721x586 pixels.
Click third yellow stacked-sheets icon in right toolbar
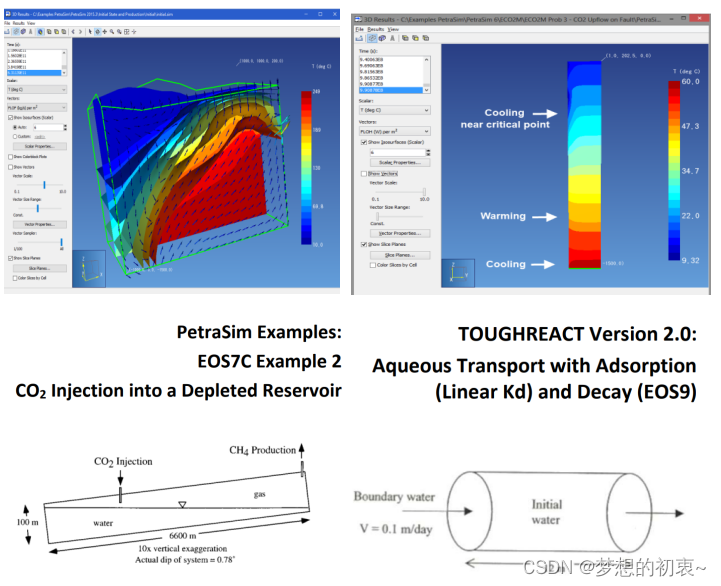[x=426, y=38]
